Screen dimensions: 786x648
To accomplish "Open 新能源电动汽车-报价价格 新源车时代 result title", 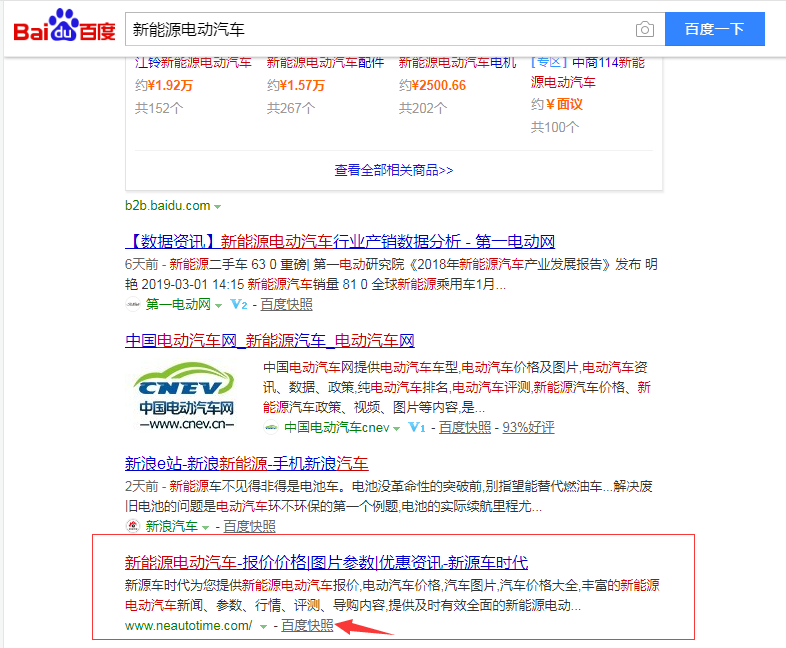I will click(326, 562).
